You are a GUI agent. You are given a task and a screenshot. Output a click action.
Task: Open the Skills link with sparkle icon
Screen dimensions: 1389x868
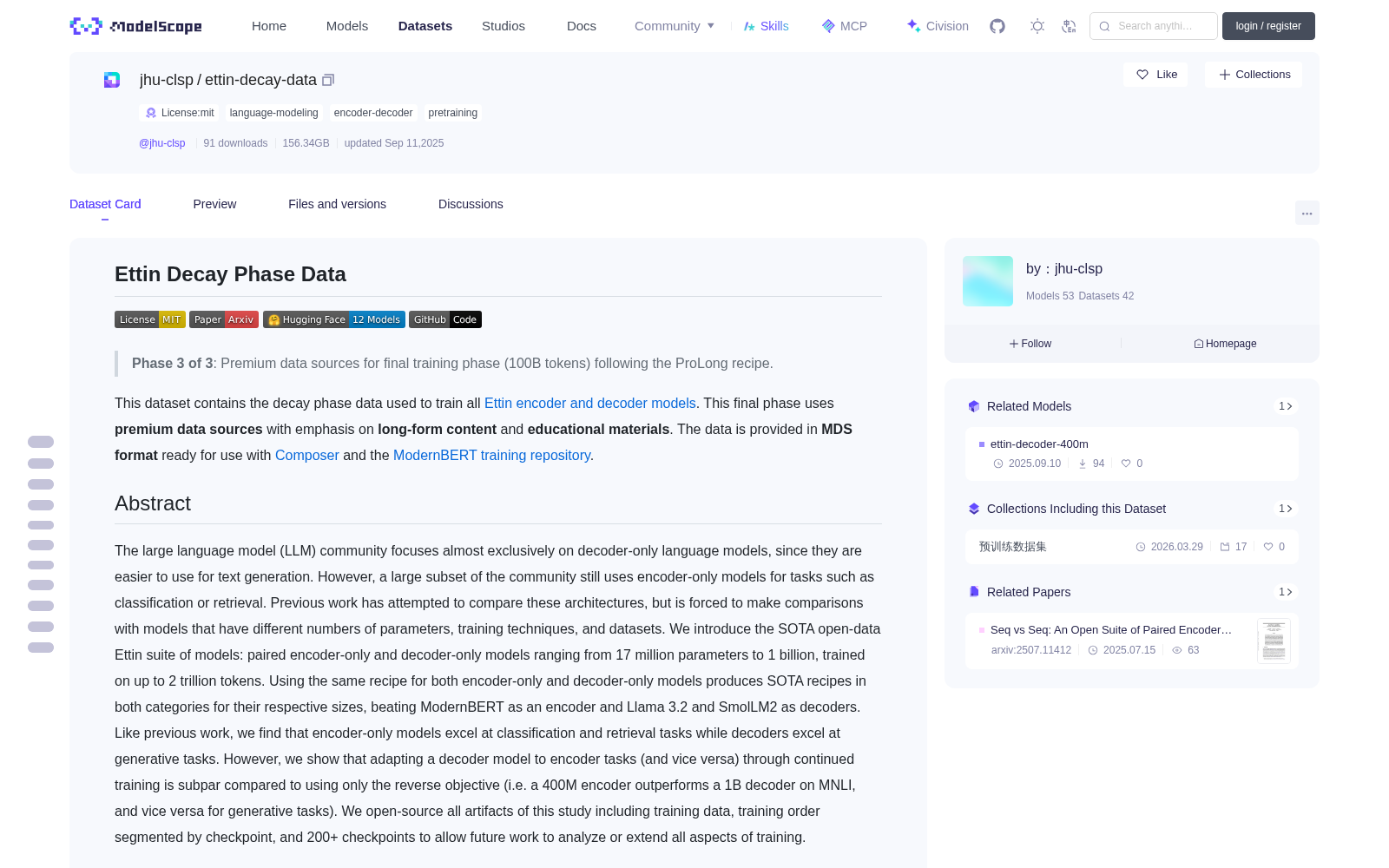(x=766, y=26)
